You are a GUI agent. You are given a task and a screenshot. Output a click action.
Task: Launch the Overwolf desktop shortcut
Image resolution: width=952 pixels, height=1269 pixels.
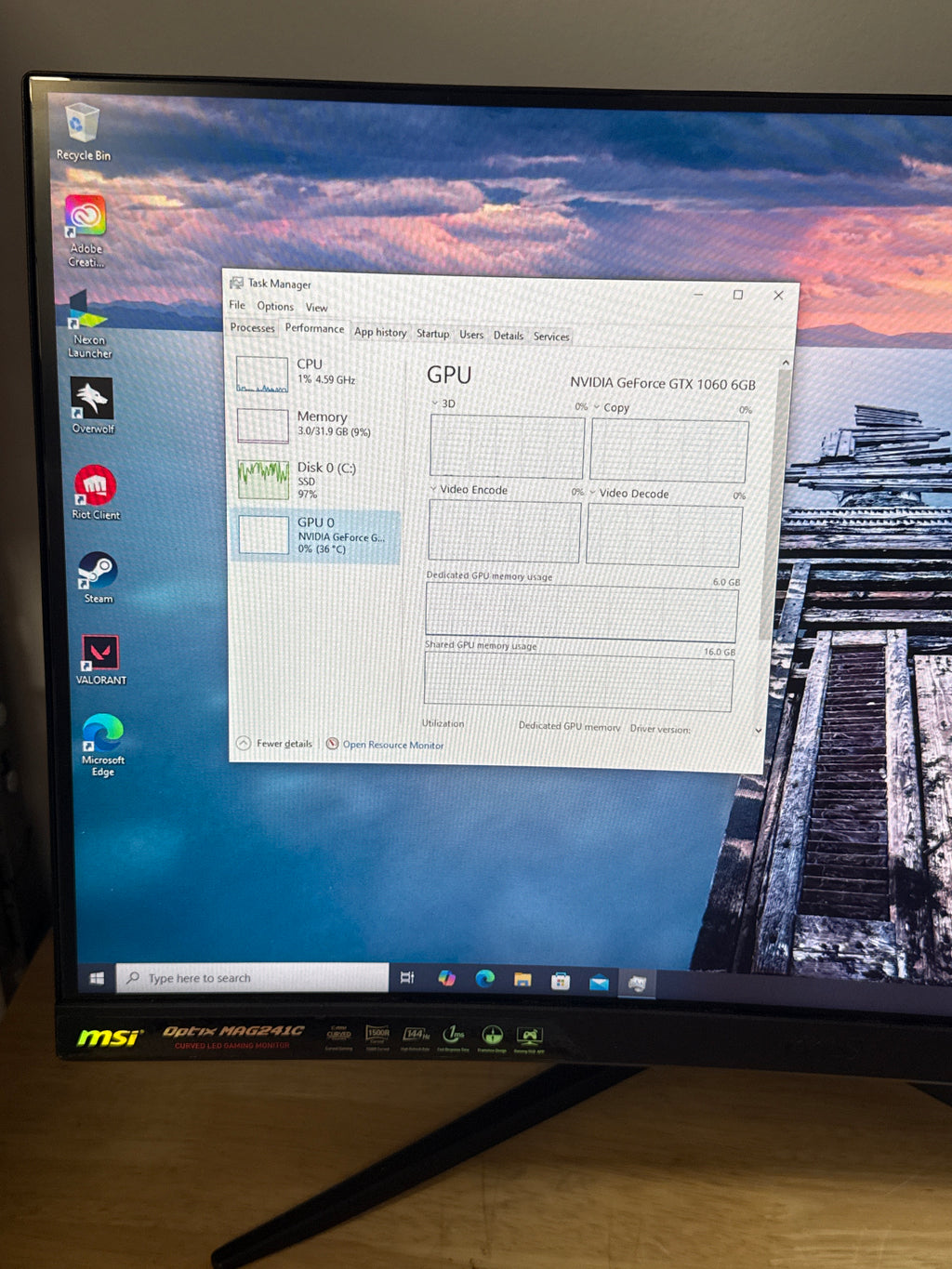pyautogui.click(x=92, y=405)
